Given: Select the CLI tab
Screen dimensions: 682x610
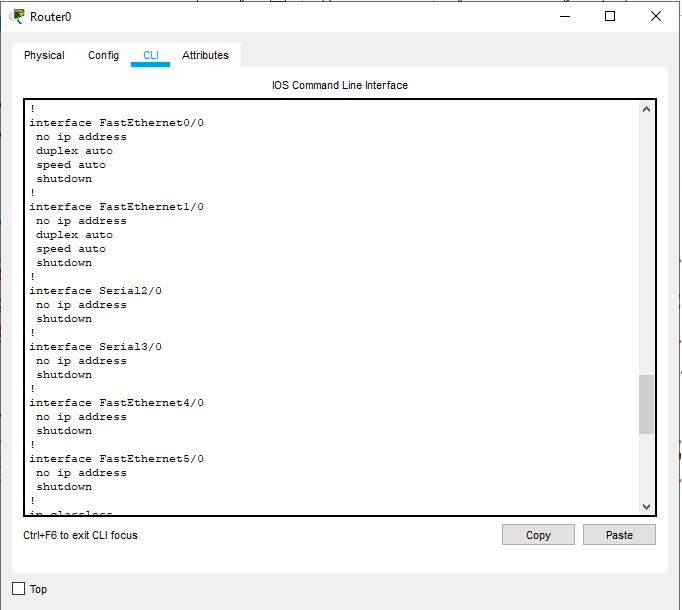Looking at the screenshot, I should [x=150, y=55].
